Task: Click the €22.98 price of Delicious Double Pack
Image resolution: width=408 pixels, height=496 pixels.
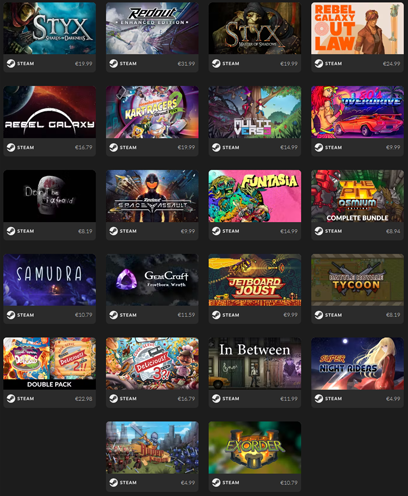Action: 84,399
